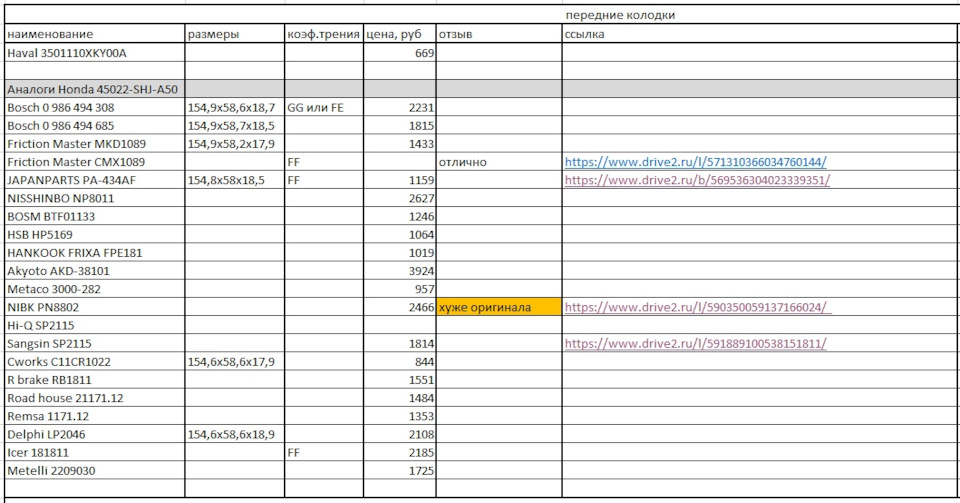Open the drive2.ru link ending 569536304023339351
Viewport: 960px width, 503px height.
click(697, 180)
